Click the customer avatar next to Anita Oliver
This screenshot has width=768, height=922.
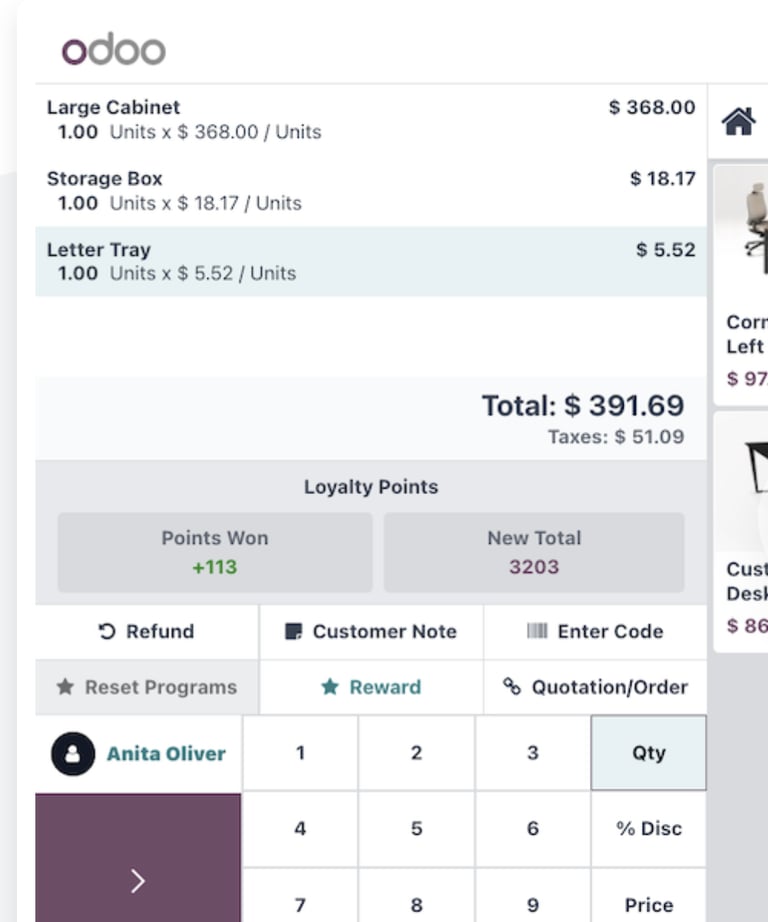click(x=73, y=753)
